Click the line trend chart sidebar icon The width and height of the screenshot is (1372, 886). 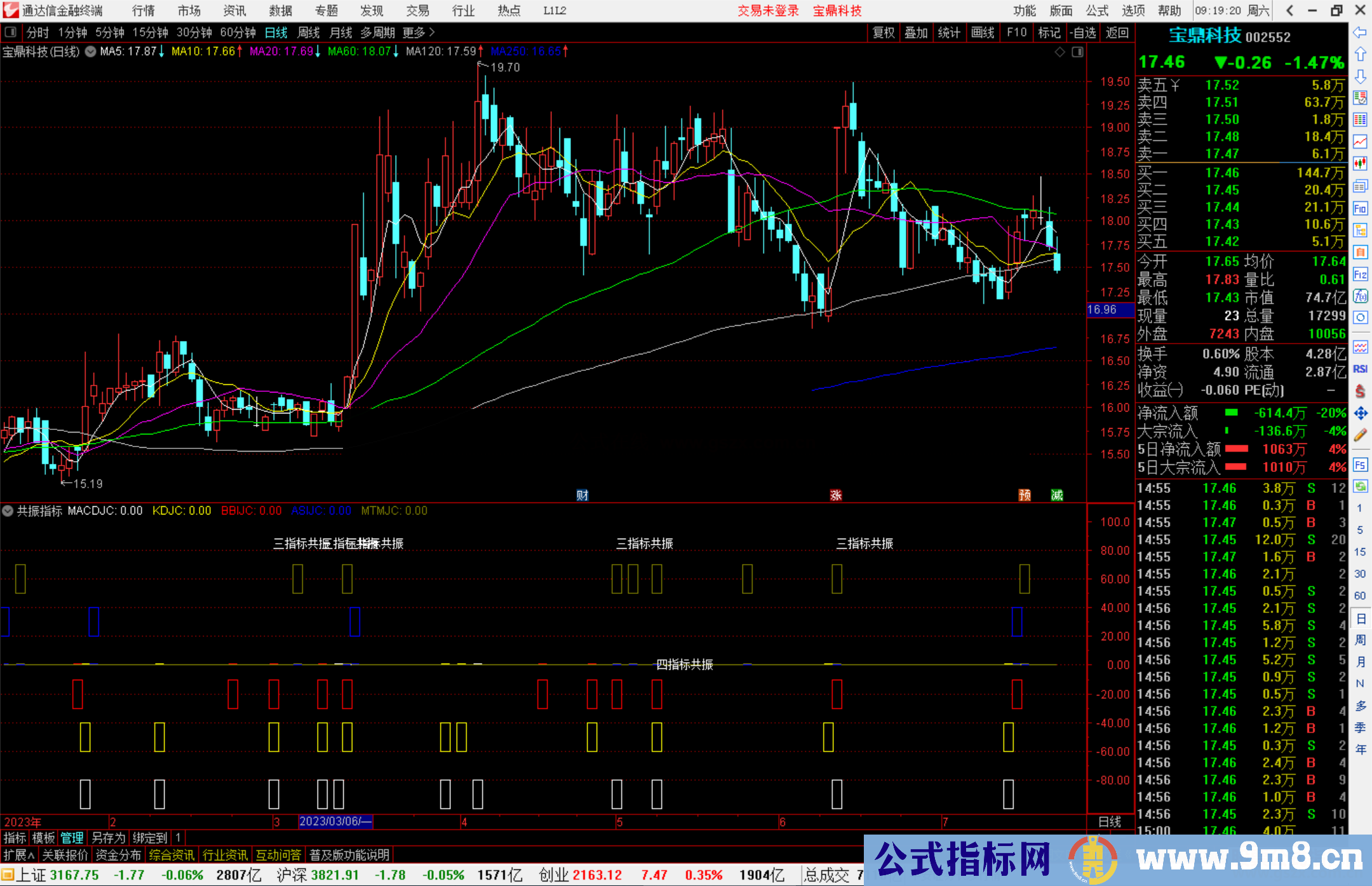1360,142
